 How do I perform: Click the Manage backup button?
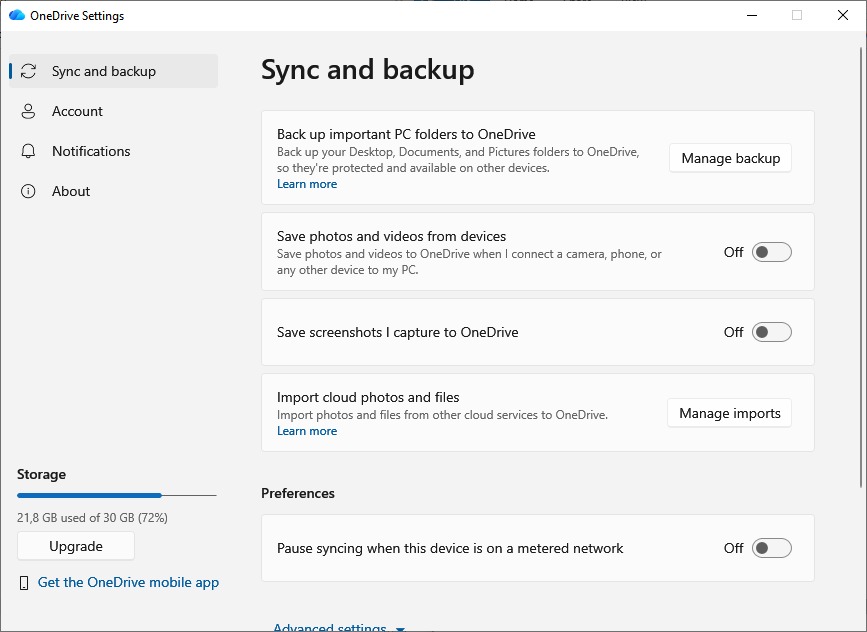tap(730, 158)
